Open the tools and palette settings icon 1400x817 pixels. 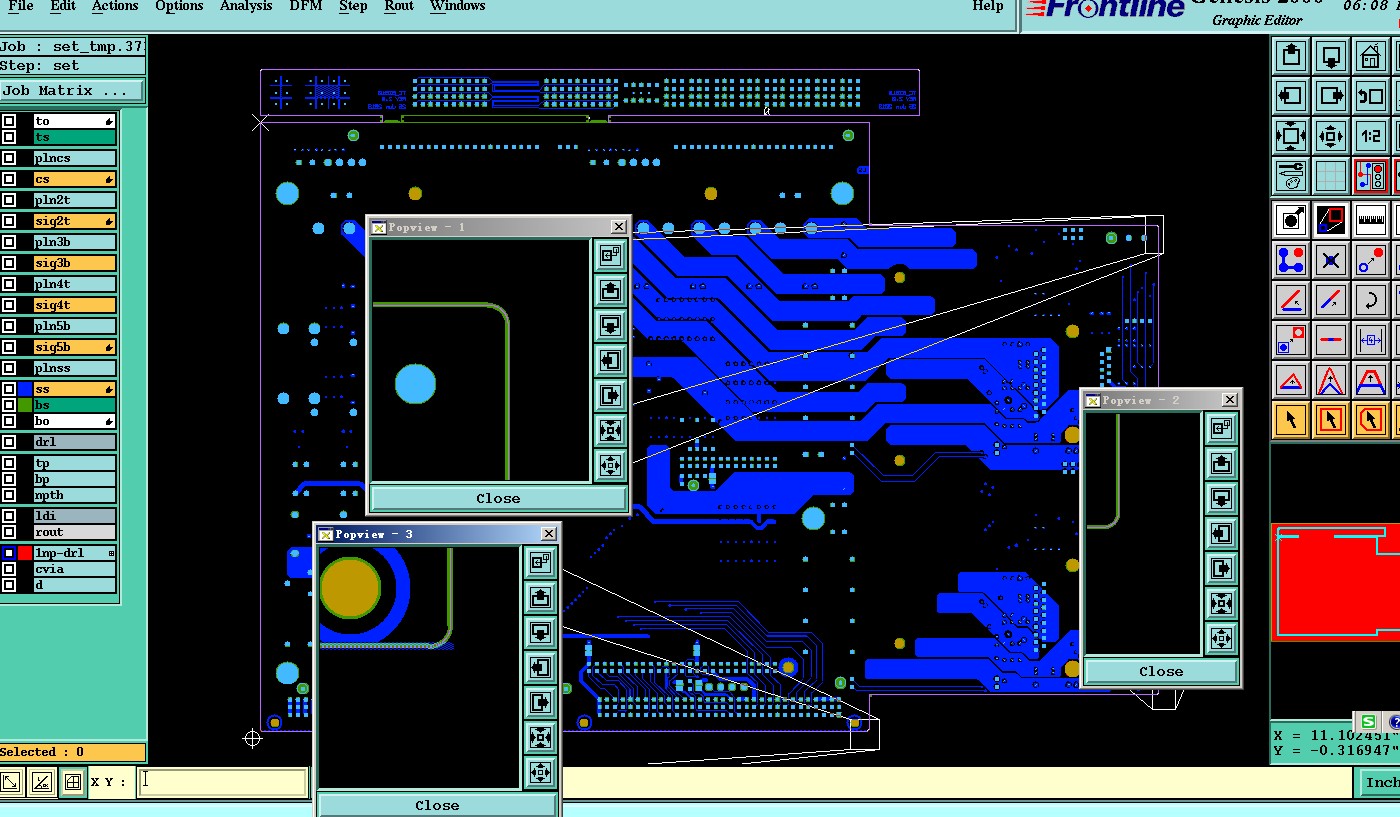tap(1291, 176)
